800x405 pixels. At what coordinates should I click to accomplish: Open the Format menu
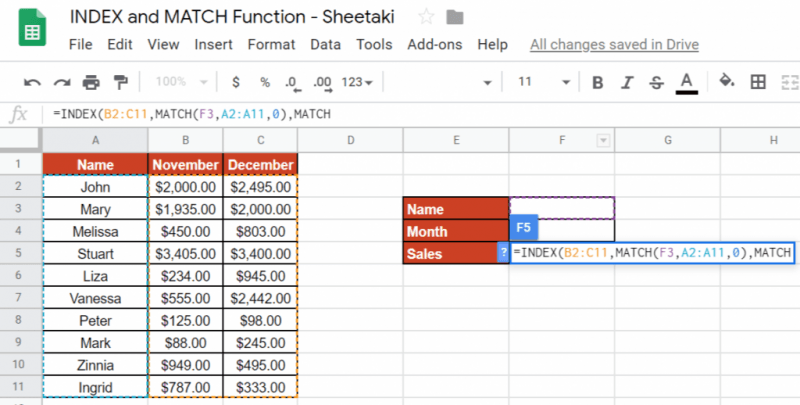pyautogui.click(x=271, y=44)
